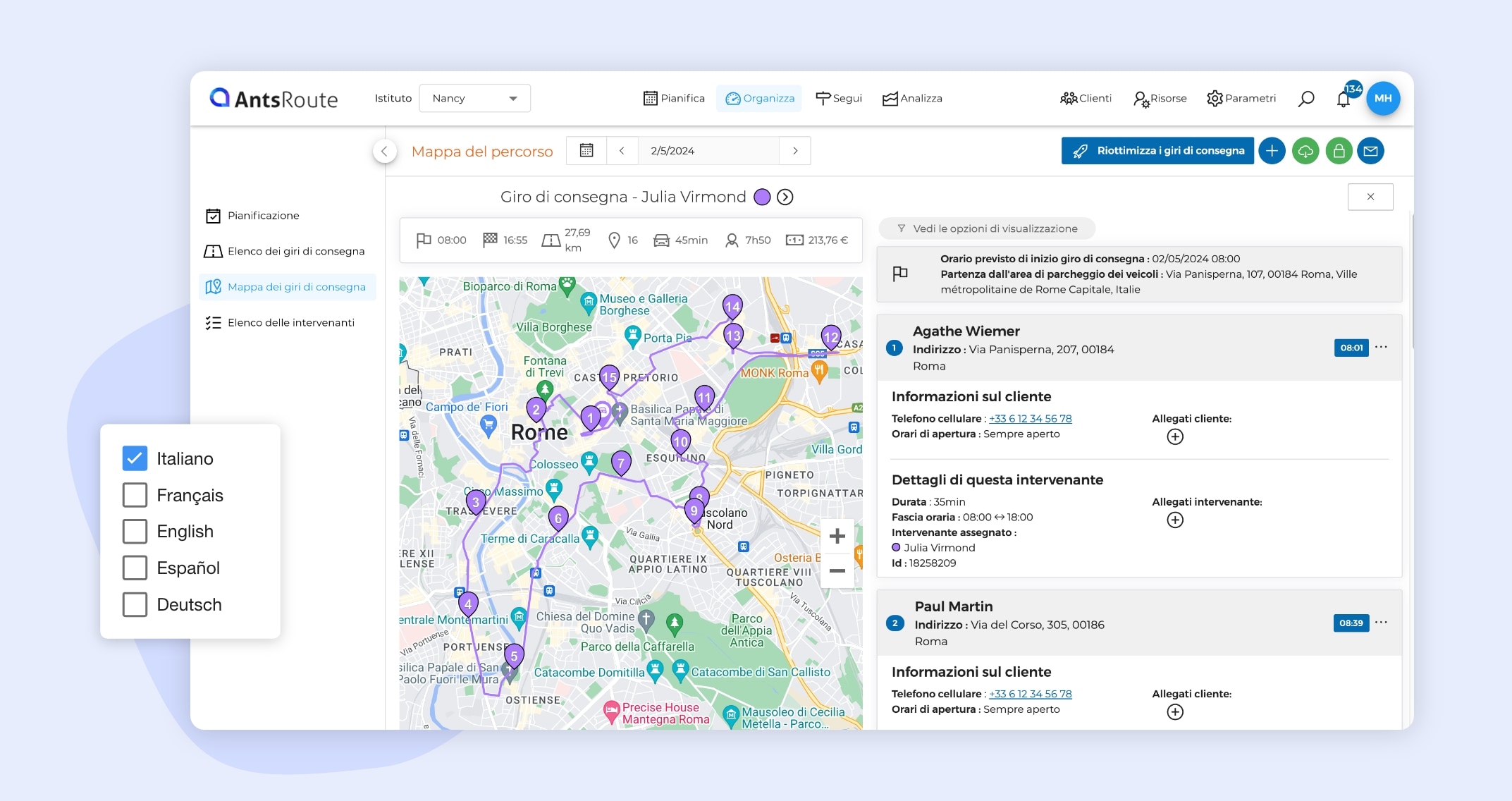The height and width of the screenshot is (801, 1512).
Task: Expand the Vedi le opzioni di visualizzazione filter
Action: point(987,228)
